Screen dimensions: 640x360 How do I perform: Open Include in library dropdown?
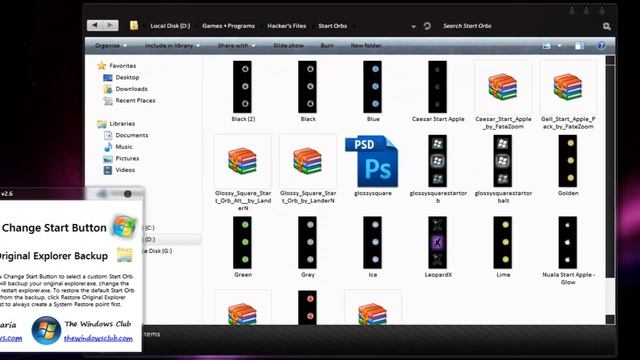point(172,45)
